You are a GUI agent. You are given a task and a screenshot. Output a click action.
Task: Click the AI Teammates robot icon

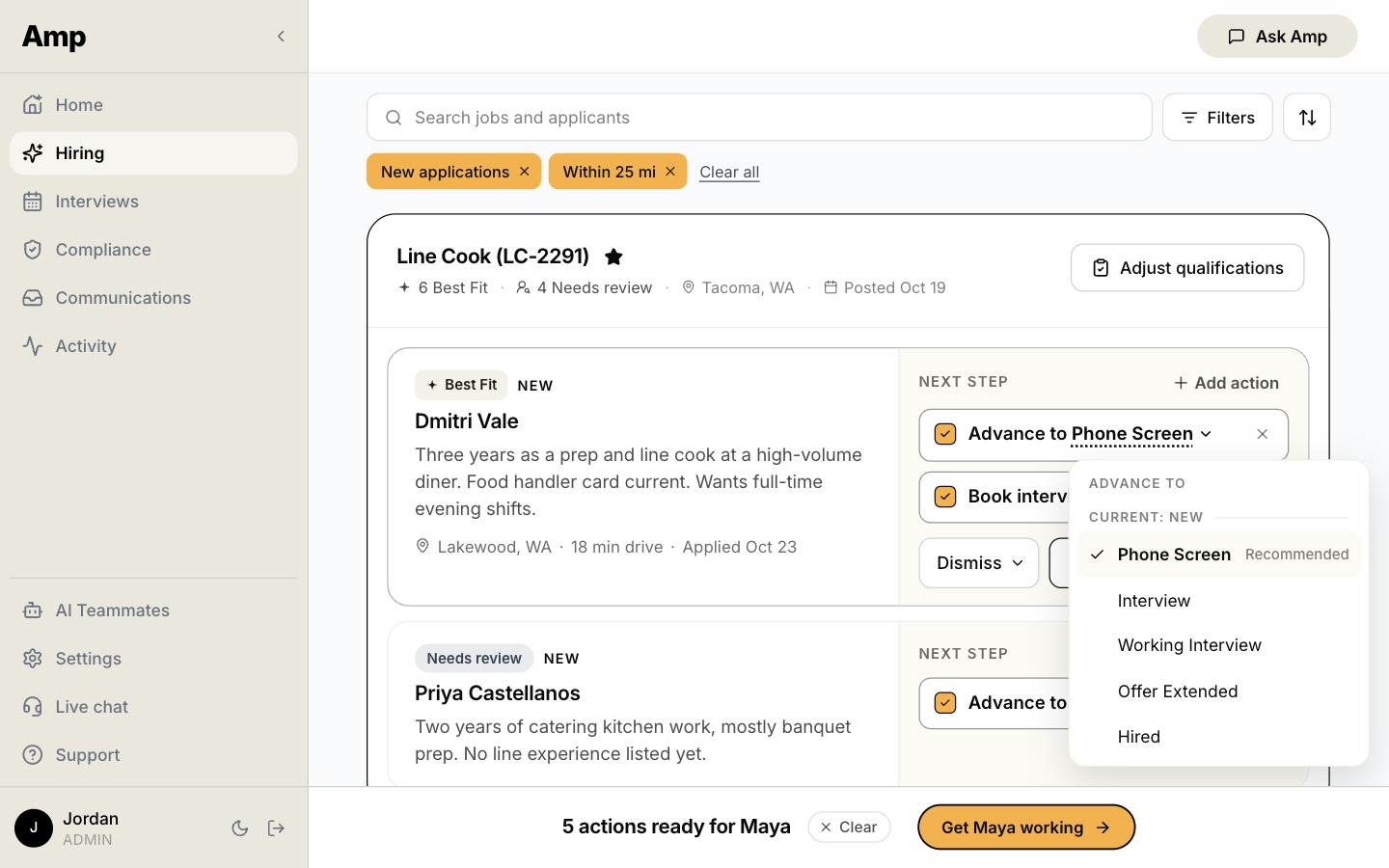[x=33, y=610]
